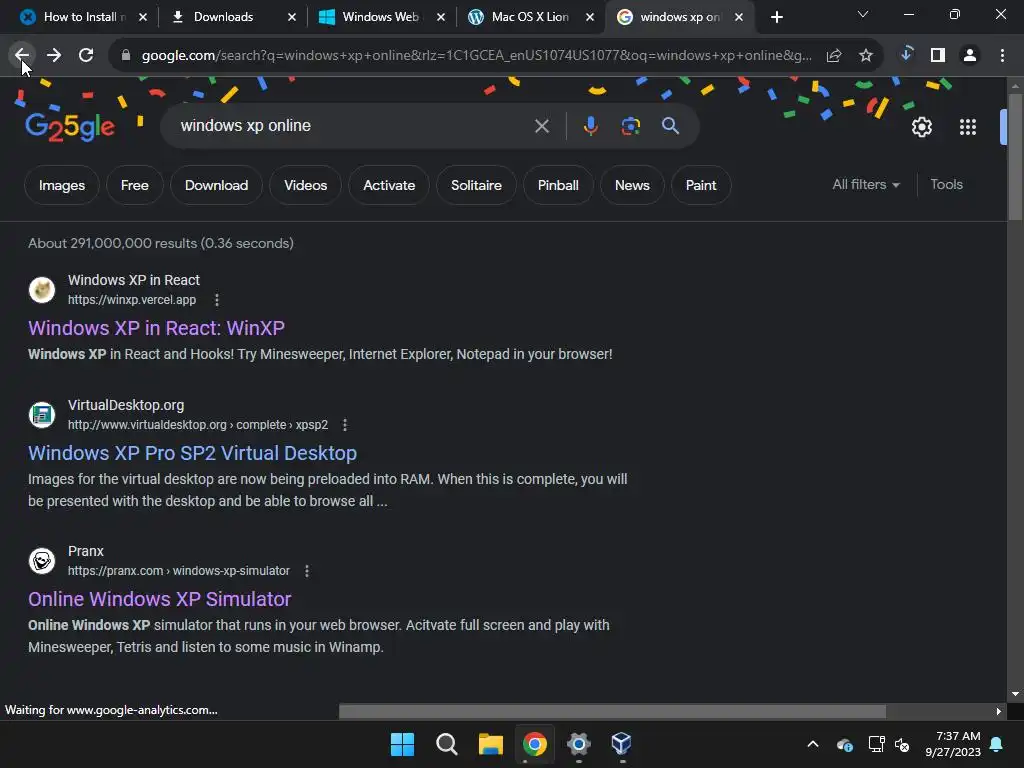Switch to Mac OS X Lion tab
This screenshot has width=1024, height=768.
click(530, 17)
